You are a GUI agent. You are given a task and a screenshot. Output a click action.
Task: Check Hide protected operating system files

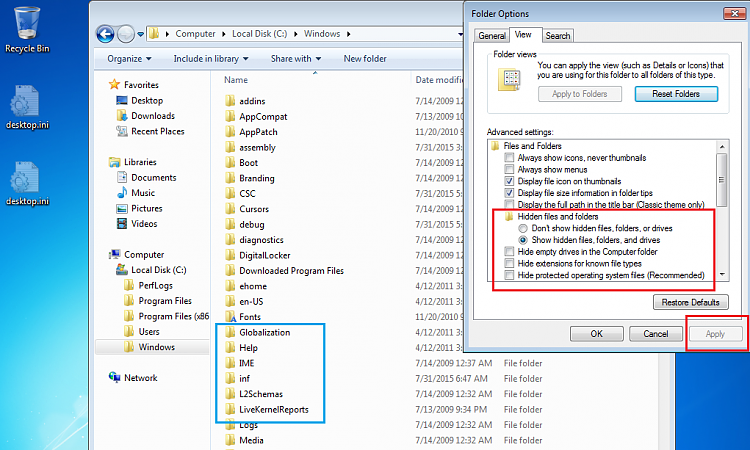[509, 275]
